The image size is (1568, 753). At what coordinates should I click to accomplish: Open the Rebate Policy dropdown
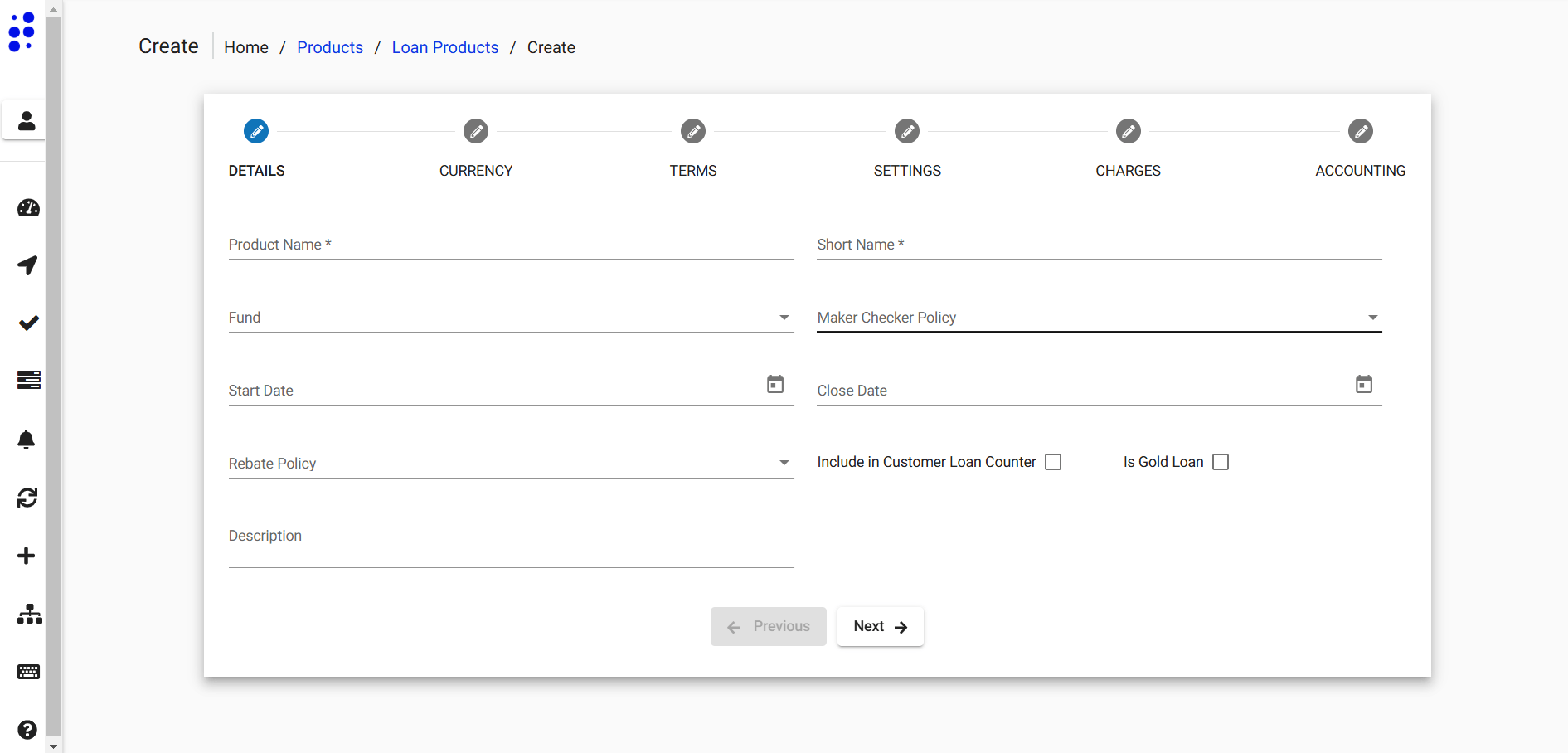pos(783,463)
